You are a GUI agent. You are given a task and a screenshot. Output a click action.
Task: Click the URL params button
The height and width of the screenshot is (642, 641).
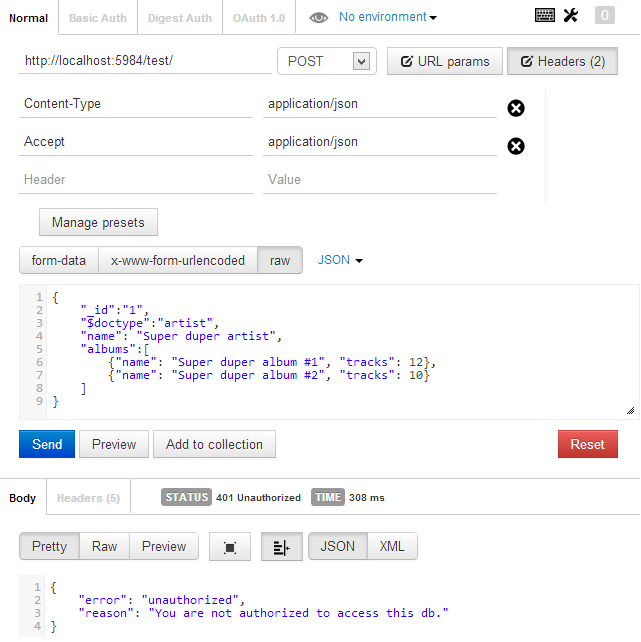[445, 61]
